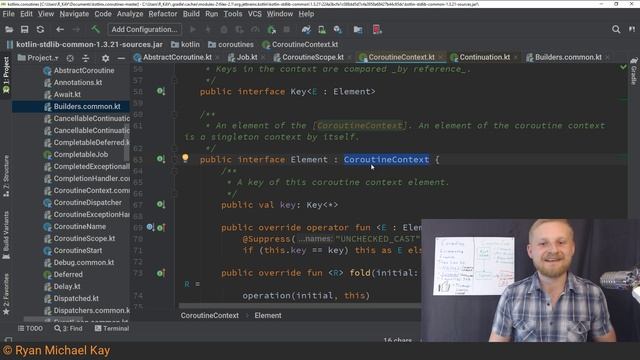Click gutter implementation icon beside Element interface line
640x360 pixels.
click(161, 159)
